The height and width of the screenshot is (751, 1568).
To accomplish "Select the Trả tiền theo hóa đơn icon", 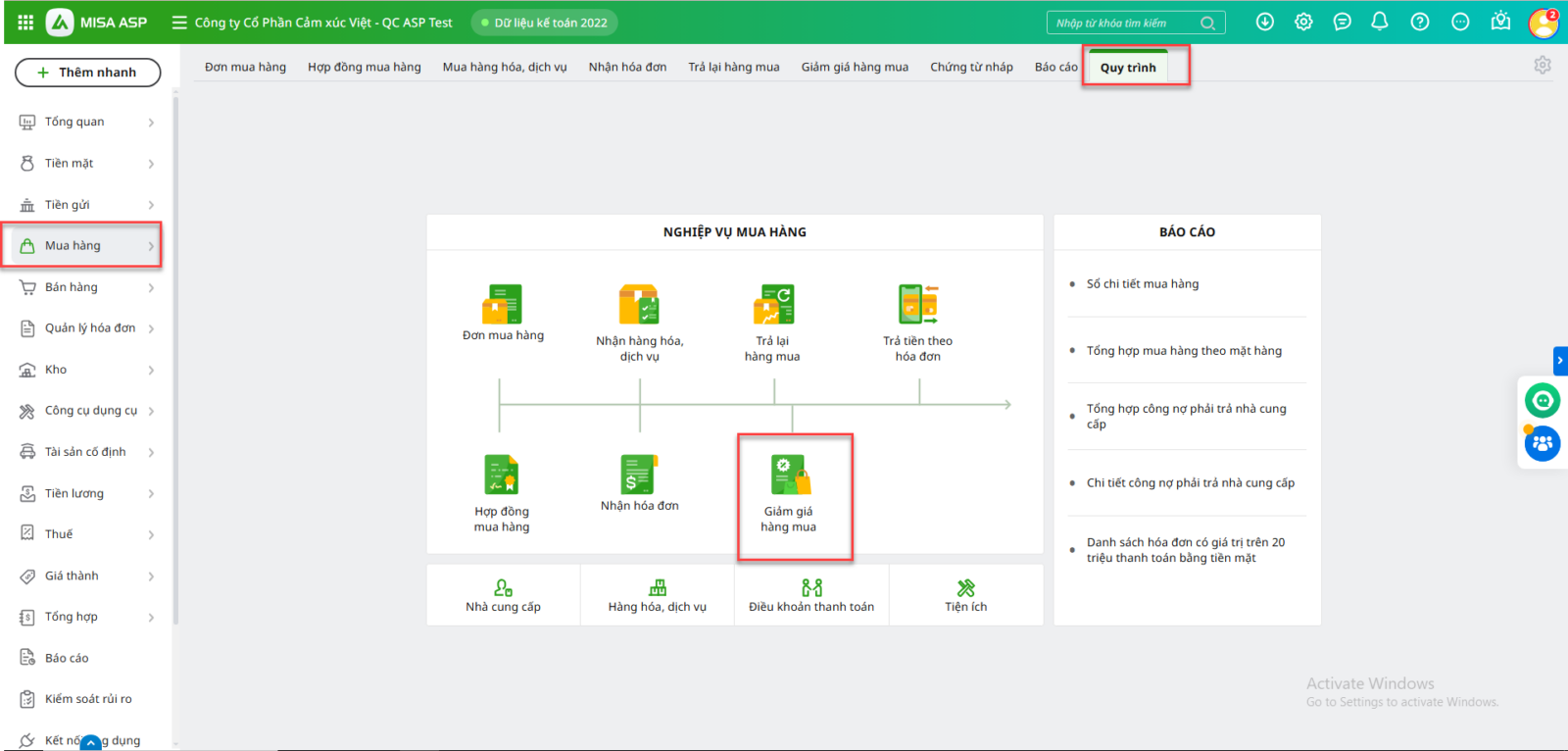I will point(917,305).
